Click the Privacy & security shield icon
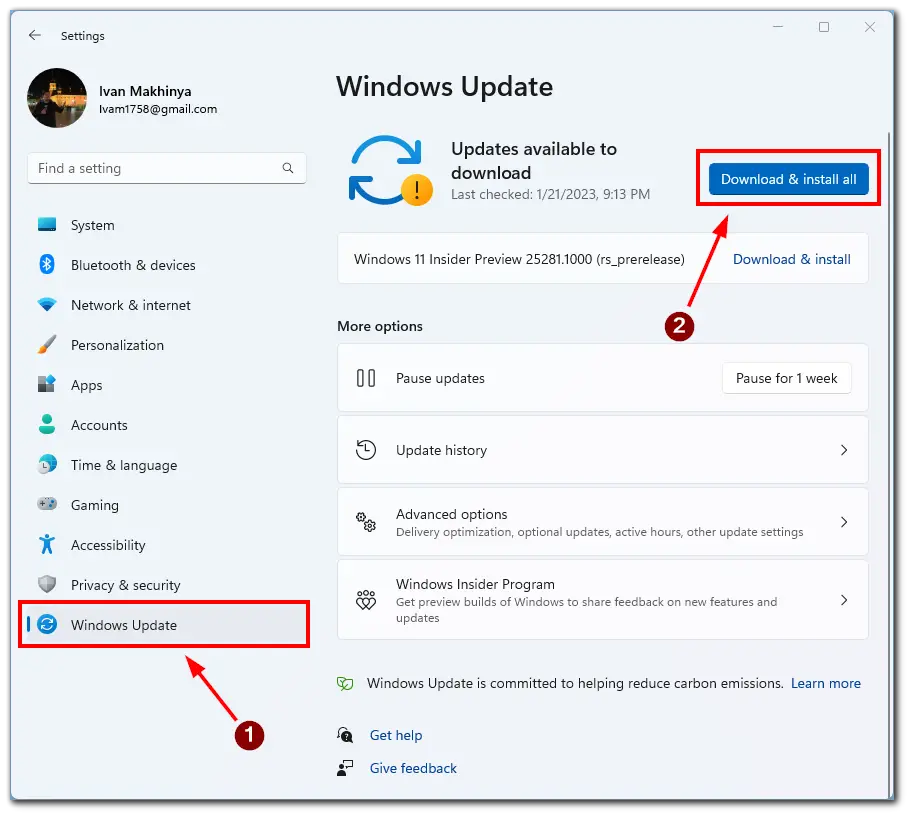 click(47, 585)
